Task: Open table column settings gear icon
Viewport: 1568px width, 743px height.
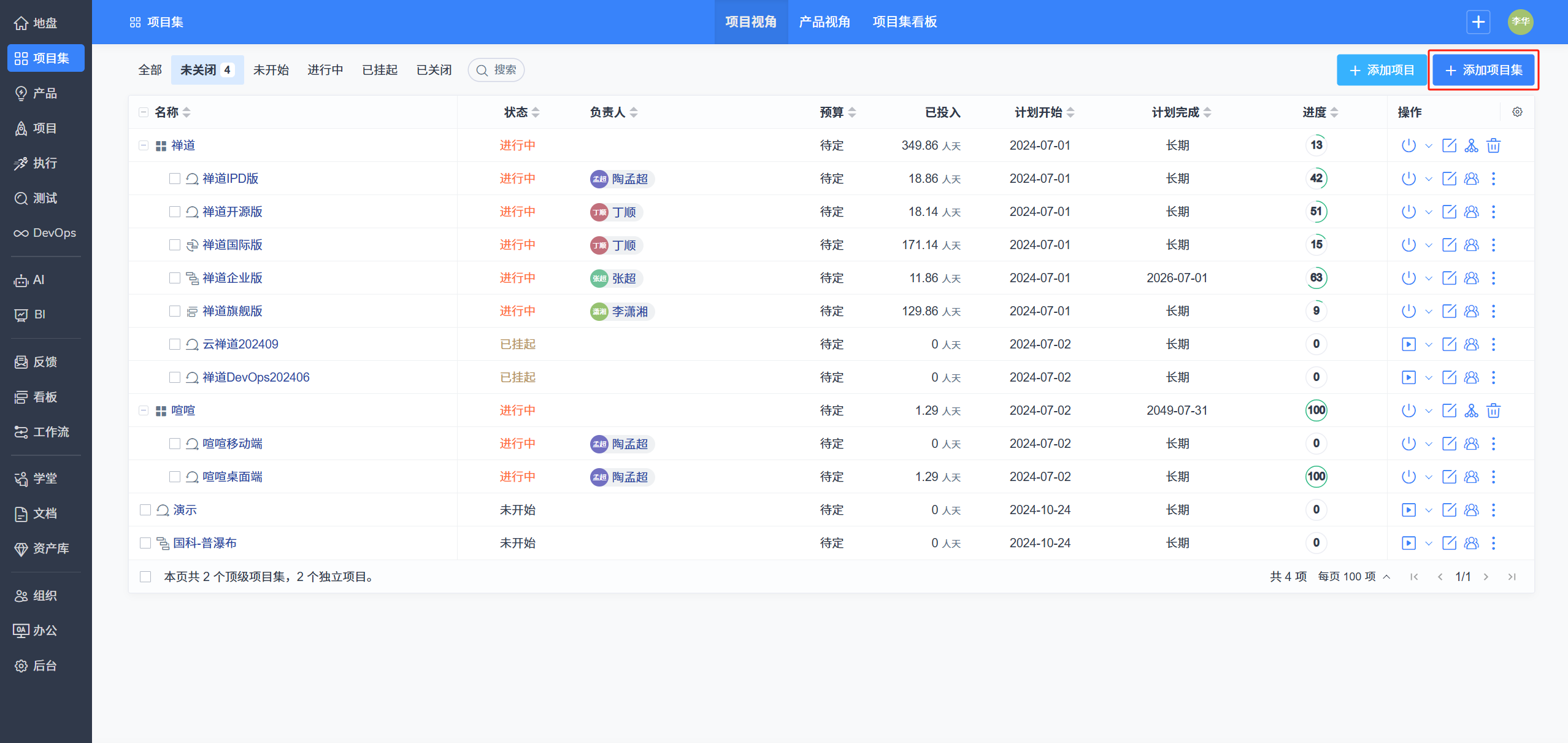Action: click(1517, 112)
